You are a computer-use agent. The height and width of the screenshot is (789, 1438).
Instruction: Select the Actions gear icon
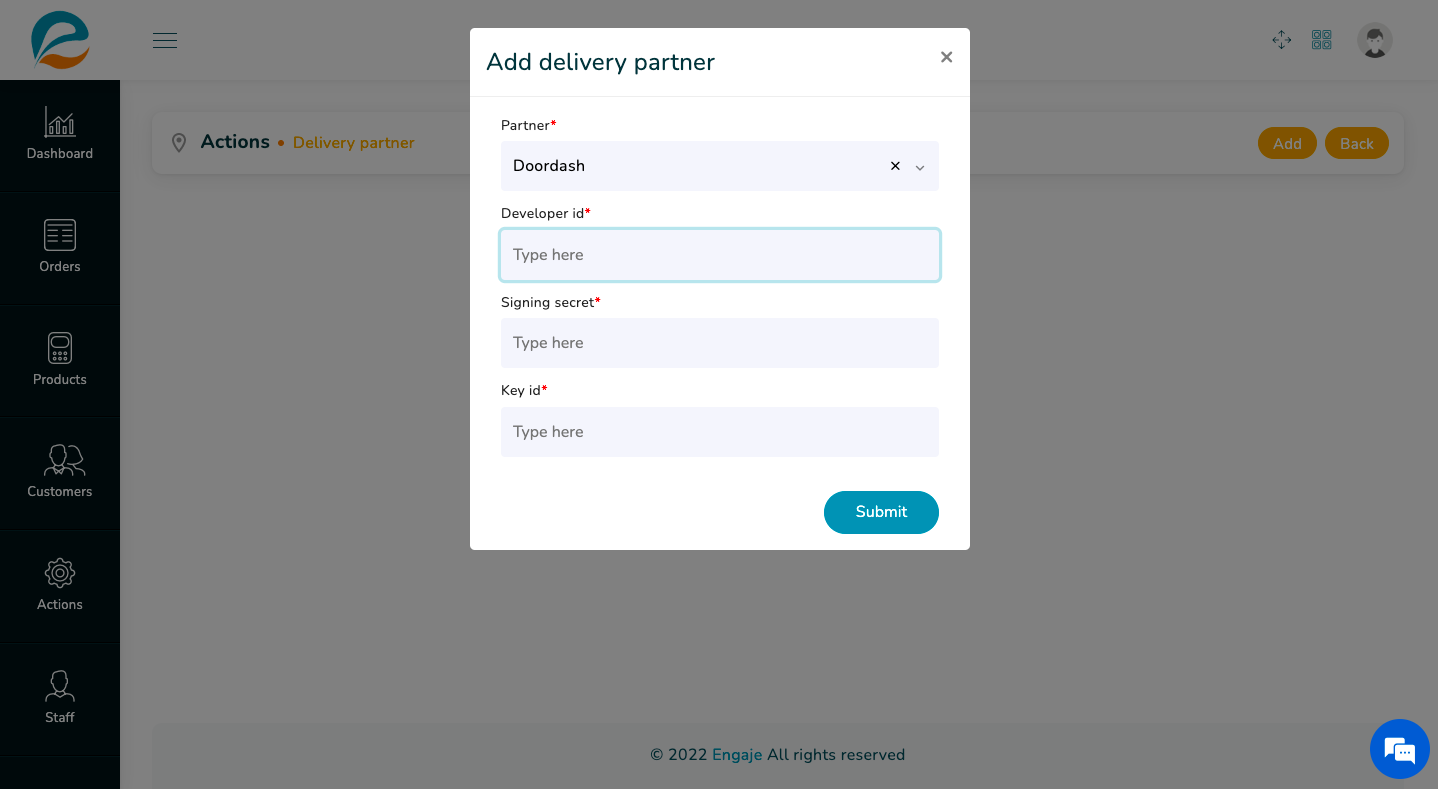pos(60,573)
